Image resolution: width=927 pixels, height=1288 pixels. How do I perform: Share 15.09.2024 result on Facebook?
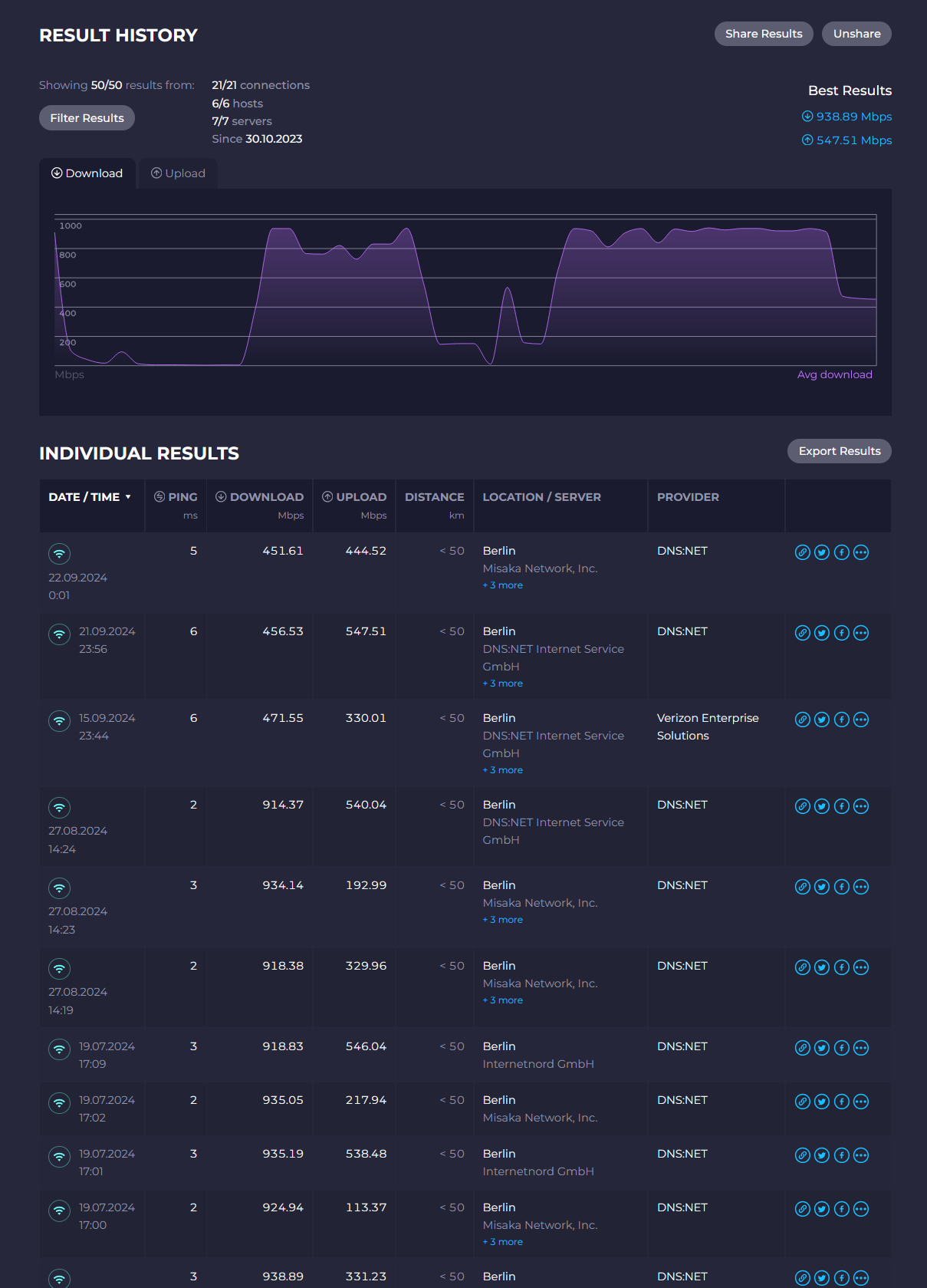click(841, 720)
